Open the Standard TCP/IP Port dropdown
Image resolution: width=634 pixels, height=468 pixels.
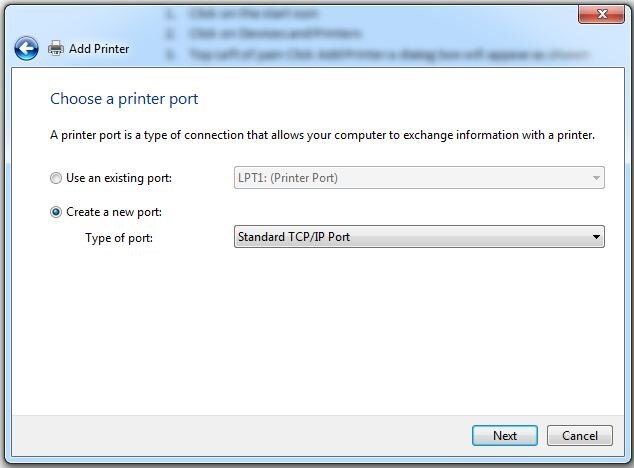tap(419, 237)
